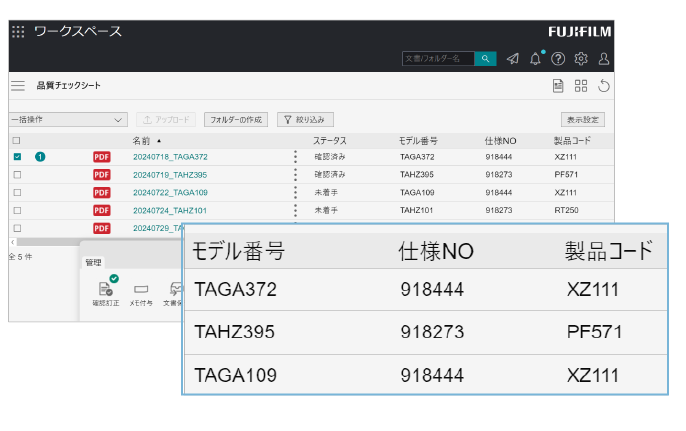Switch to thumbnail grid view
Viewport: 686px width, 431px height.
pos(581,86)
